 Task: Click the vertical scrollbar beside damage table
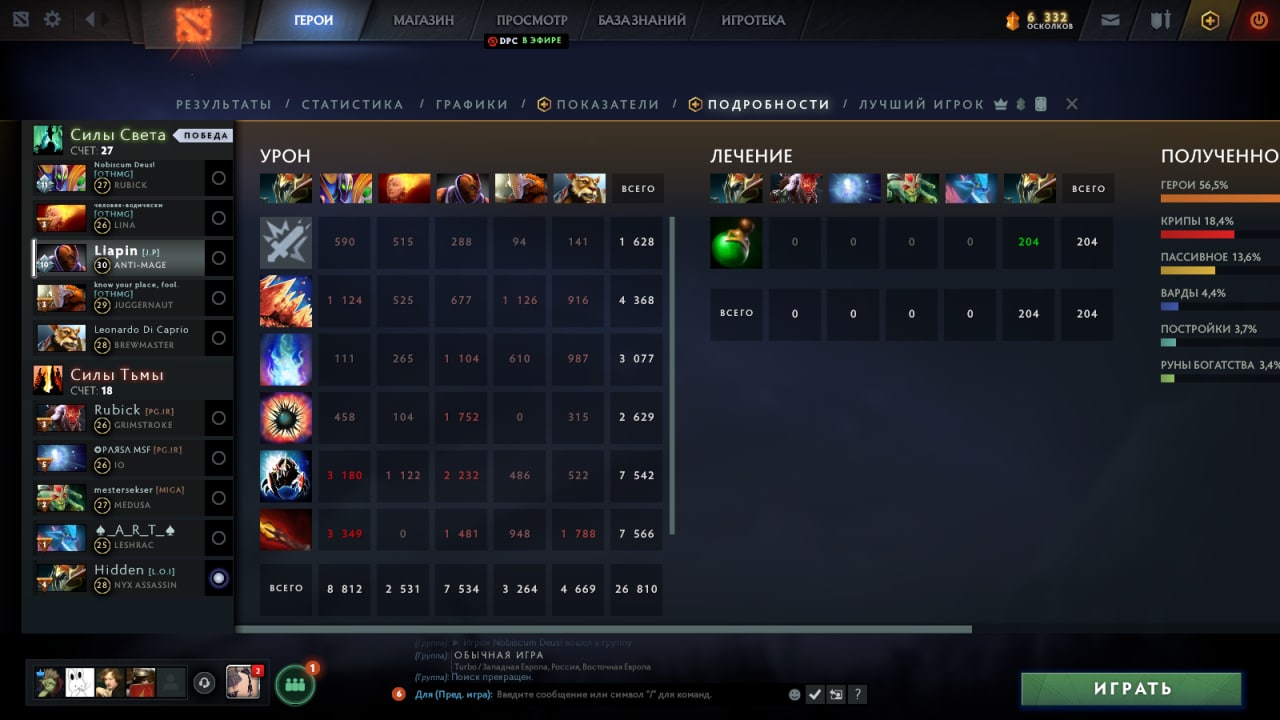(x=672, y=376)
